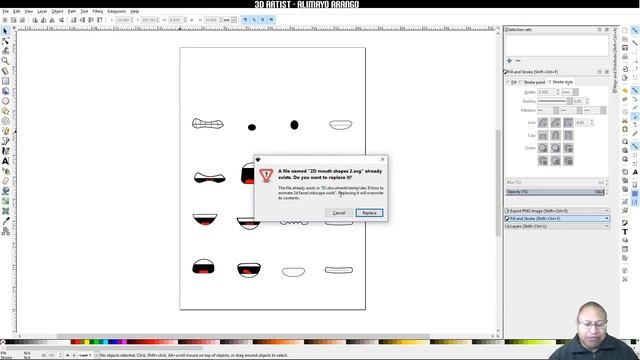Click the plus icon in Selection sets

pos(509,60)
